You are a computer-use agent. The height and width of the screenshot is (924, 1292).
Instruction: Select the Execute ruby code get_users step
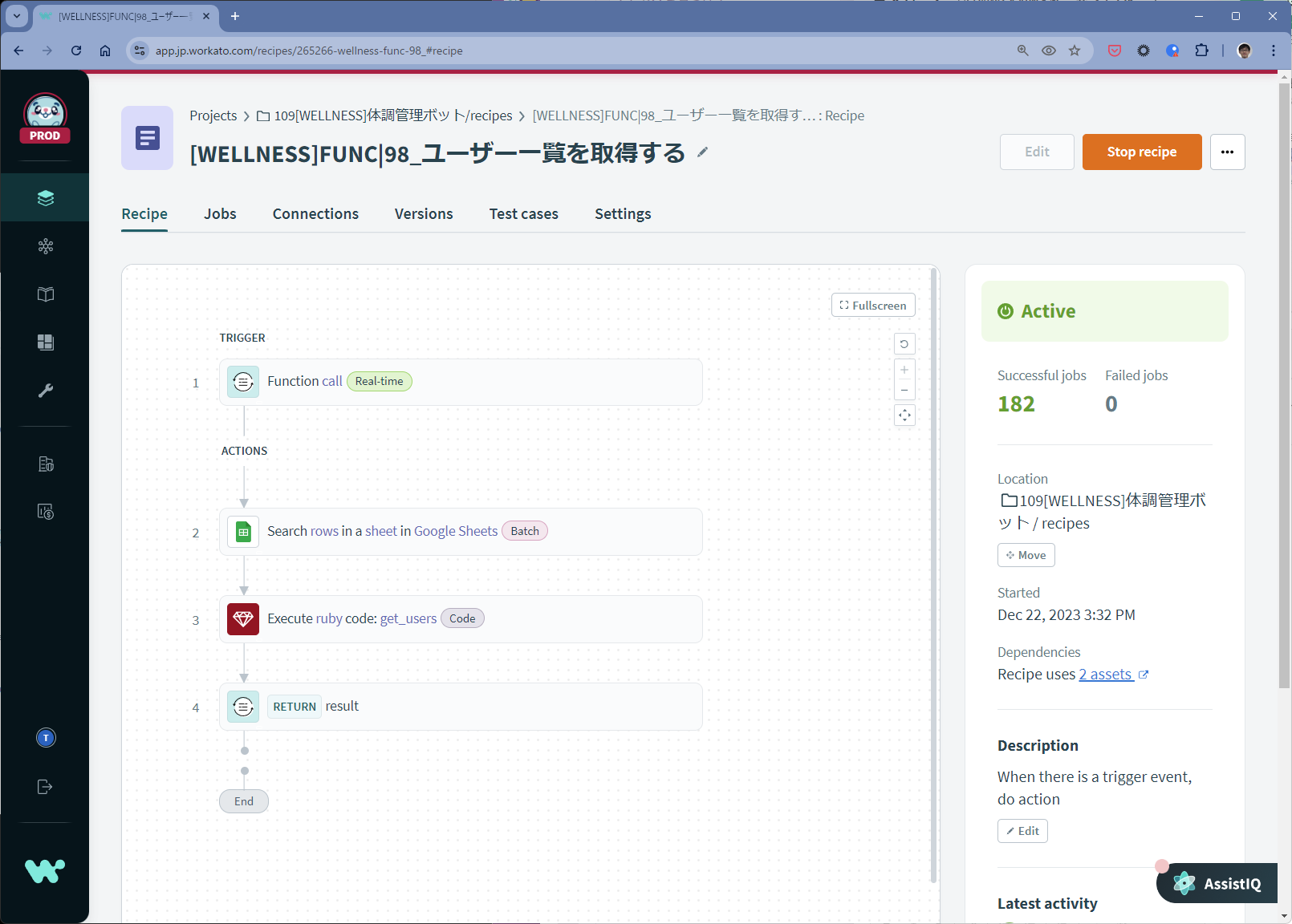coord(461,619)
